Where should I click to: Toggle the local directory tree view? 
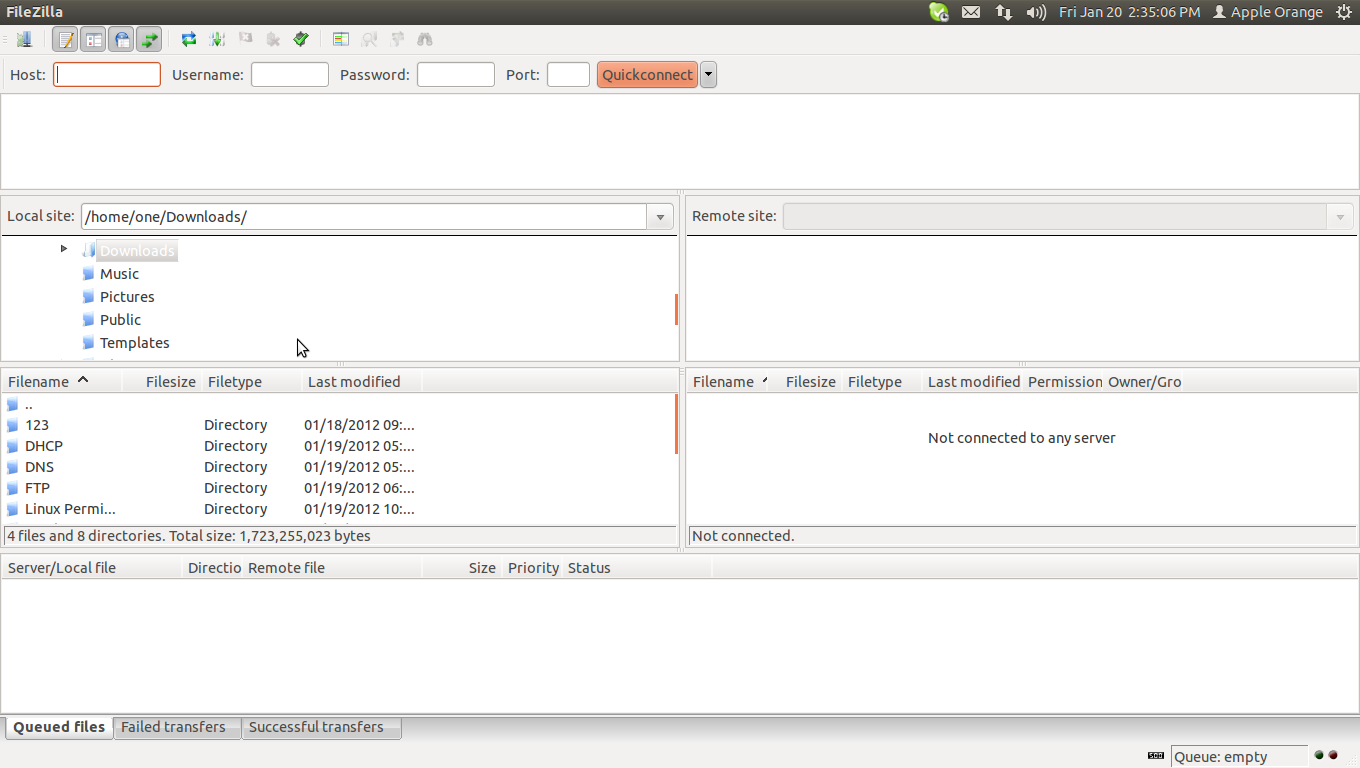(93, 39)
